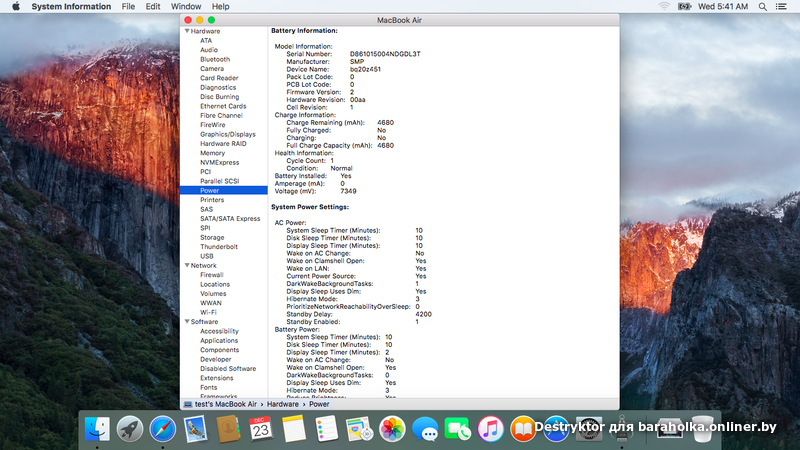Select Camera in the sidebar
800x450 pixels.
click(x=212, y=68)
